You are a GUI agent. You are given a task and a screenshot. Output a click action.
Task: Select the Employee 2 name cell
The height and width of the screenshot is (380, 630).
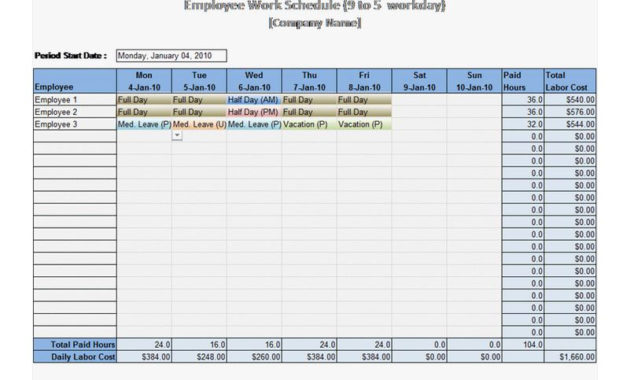(75, 112)
